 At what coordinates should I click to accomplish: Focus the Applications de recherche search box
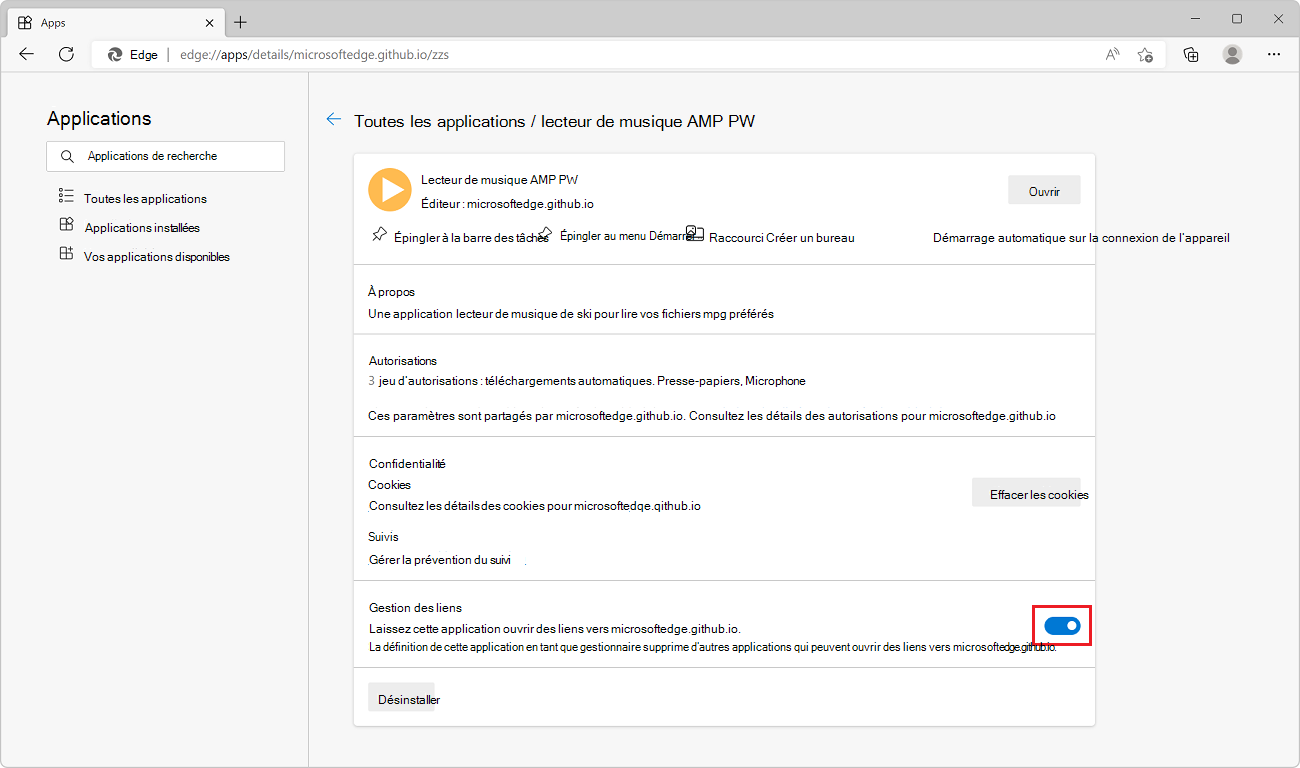(165, 156)
